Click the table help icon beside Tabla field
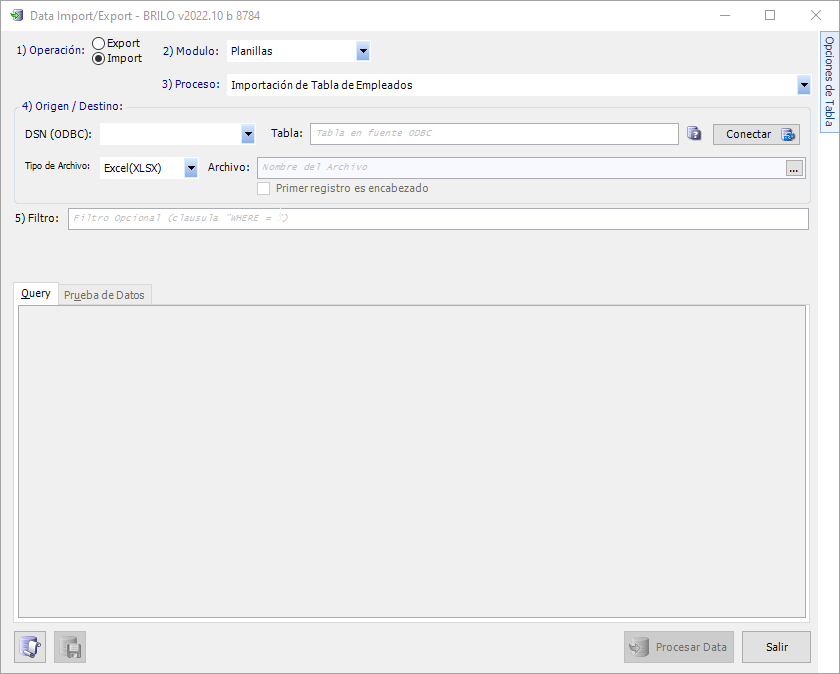The width and height of the screenshot is (840, 674). (694, 133)
